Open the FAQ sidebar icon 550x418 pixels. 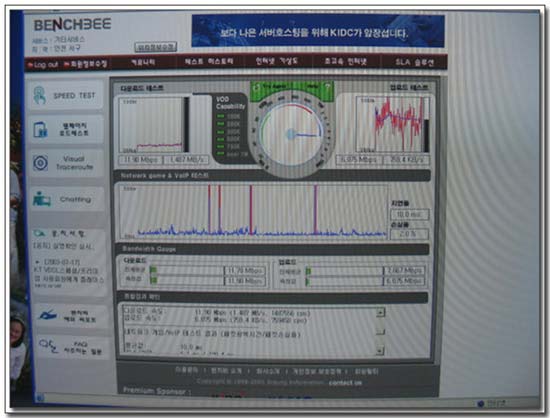[48, 346]
